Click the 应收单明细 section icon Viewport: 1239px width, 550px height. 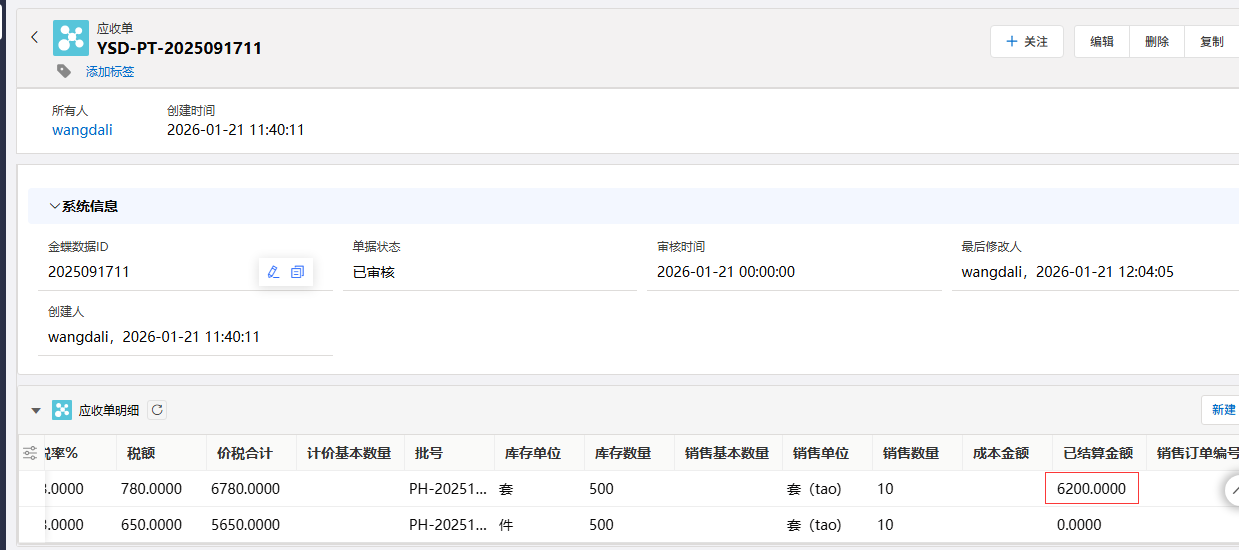62,410
